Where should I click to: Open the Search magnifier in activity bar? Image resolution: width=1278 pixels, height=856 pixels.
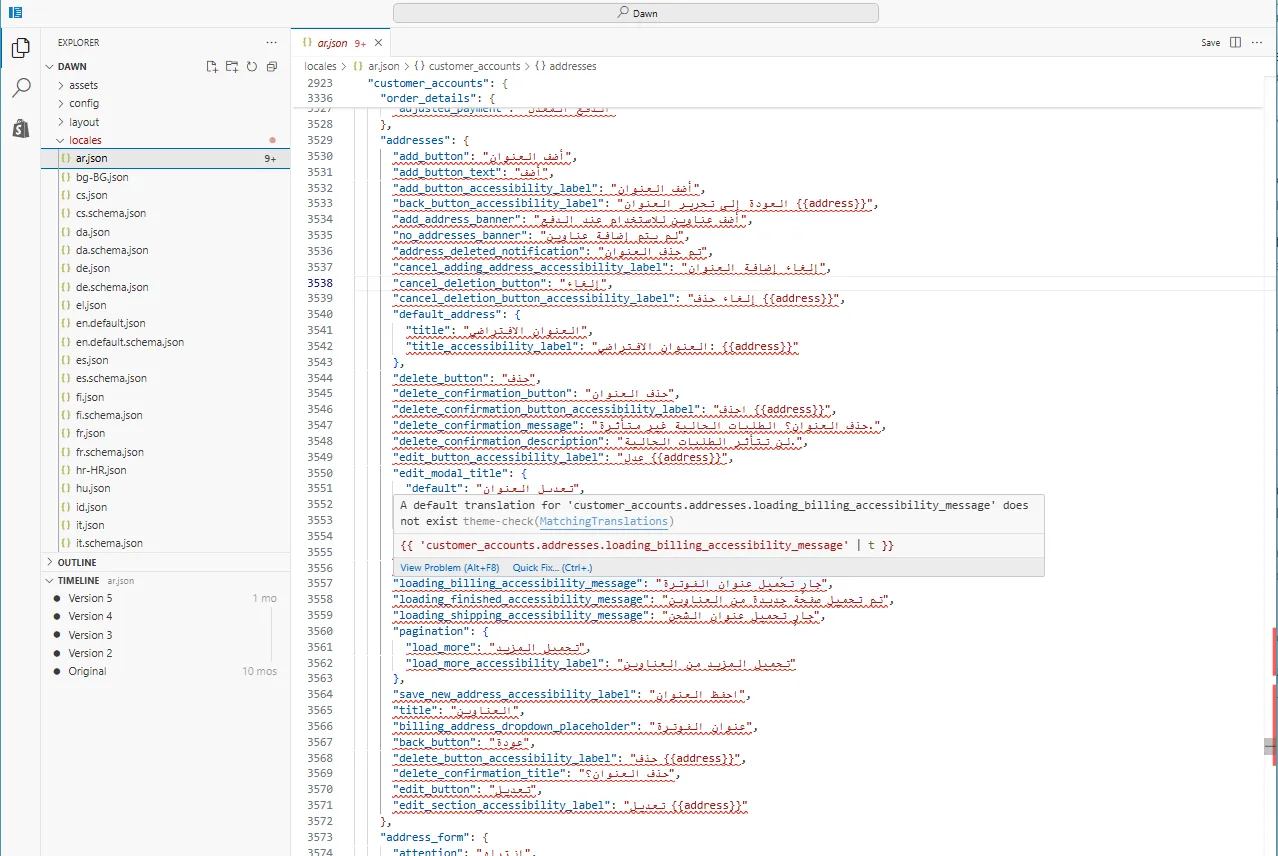coord(20,88)
